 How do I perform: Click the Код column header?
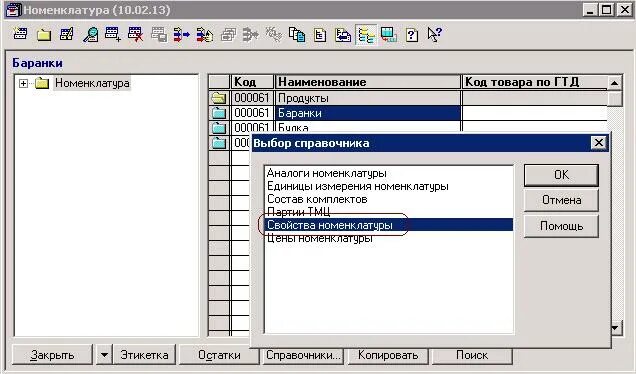tap(252, 82)
